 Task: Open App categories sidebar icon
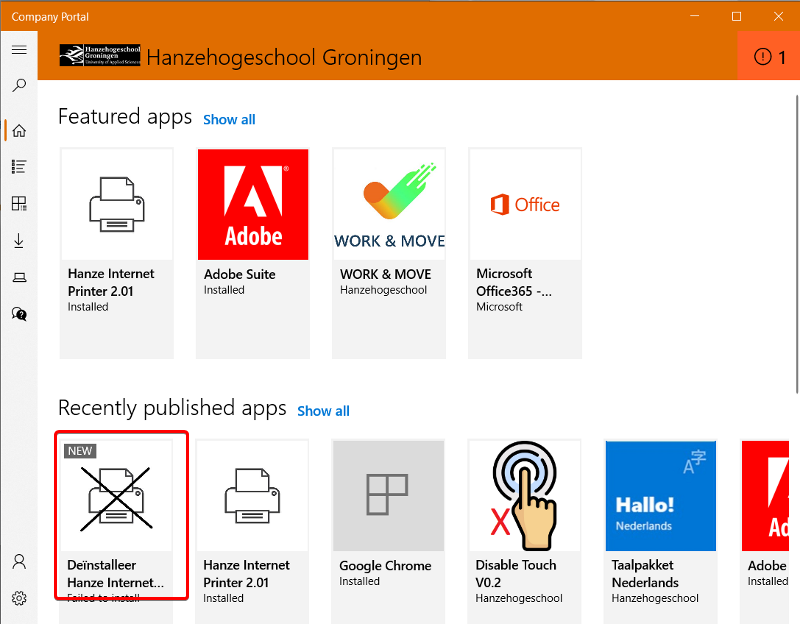click(x=18, y=204)
